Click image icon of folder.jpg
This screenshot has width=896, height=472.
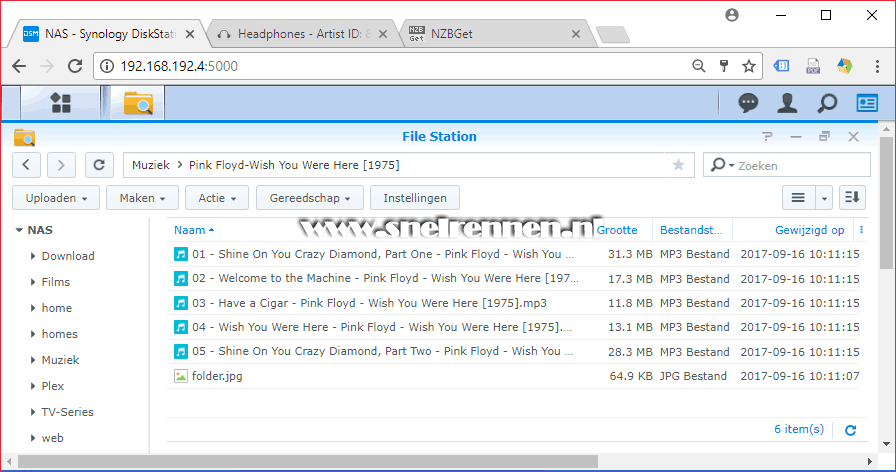pos(181,376)
